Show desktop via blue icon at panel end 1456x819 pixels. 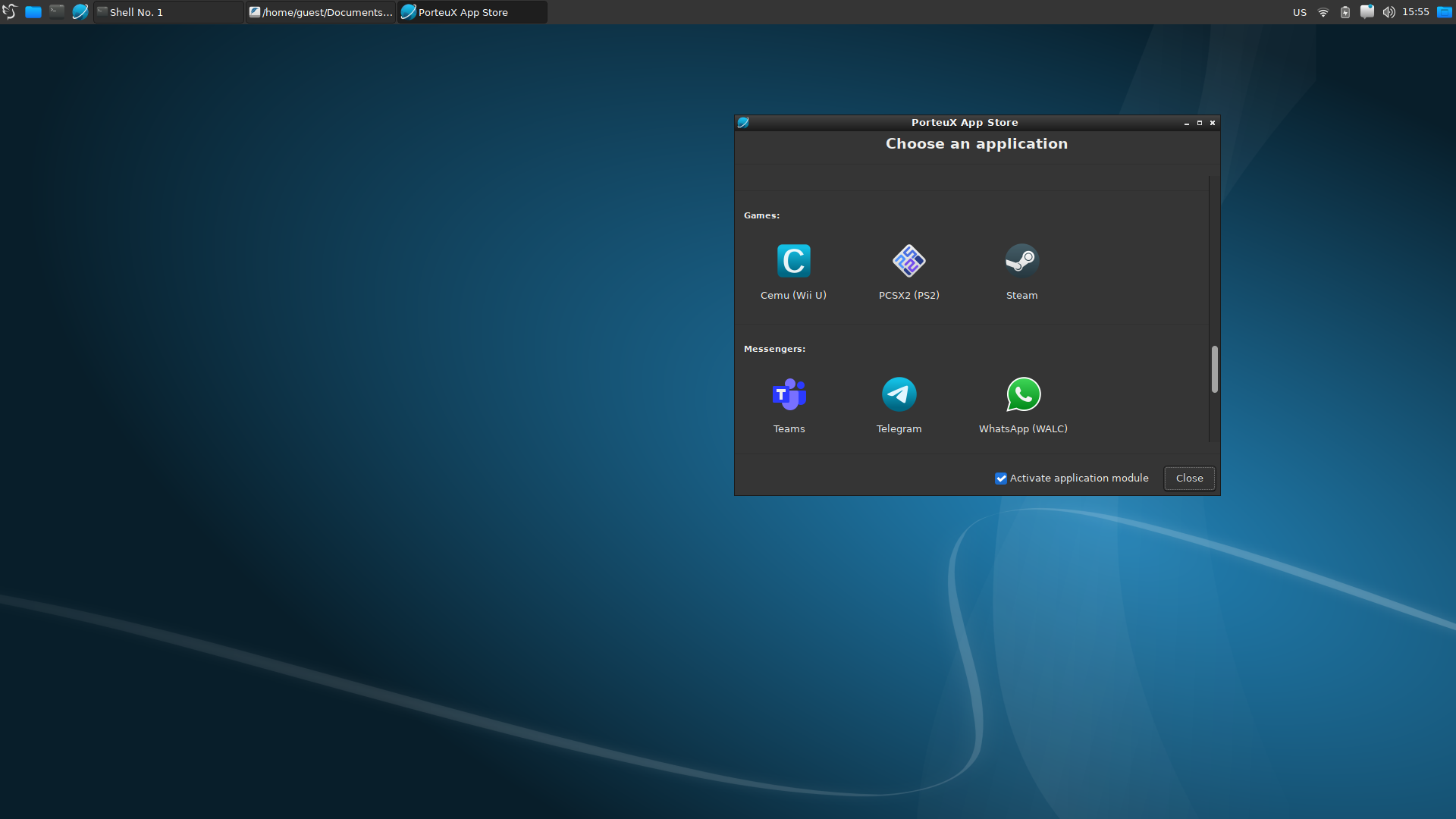click(x=1445, y=12)
